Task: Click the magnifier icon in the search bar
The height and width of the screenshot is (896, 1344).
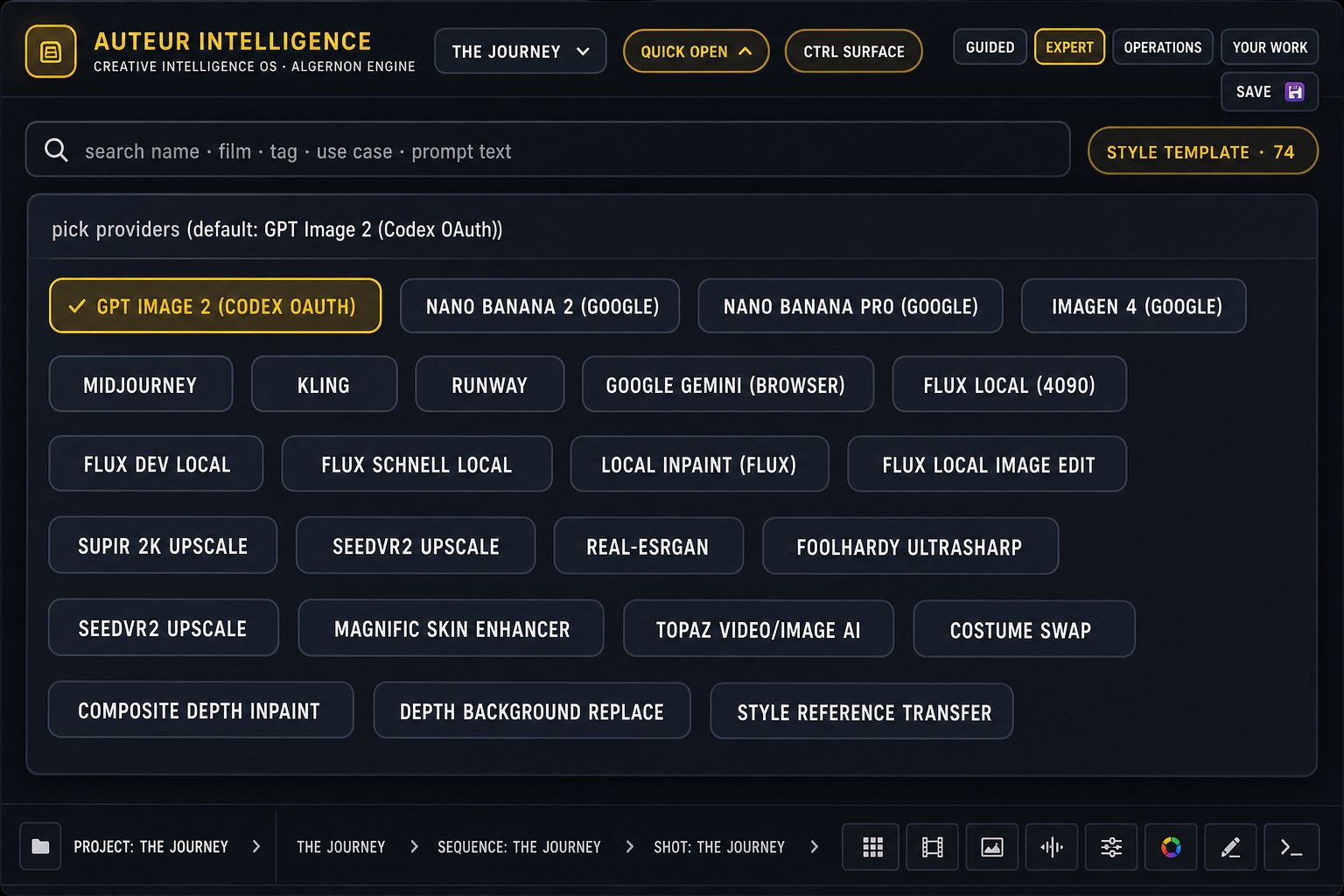Action: [56, 150]
